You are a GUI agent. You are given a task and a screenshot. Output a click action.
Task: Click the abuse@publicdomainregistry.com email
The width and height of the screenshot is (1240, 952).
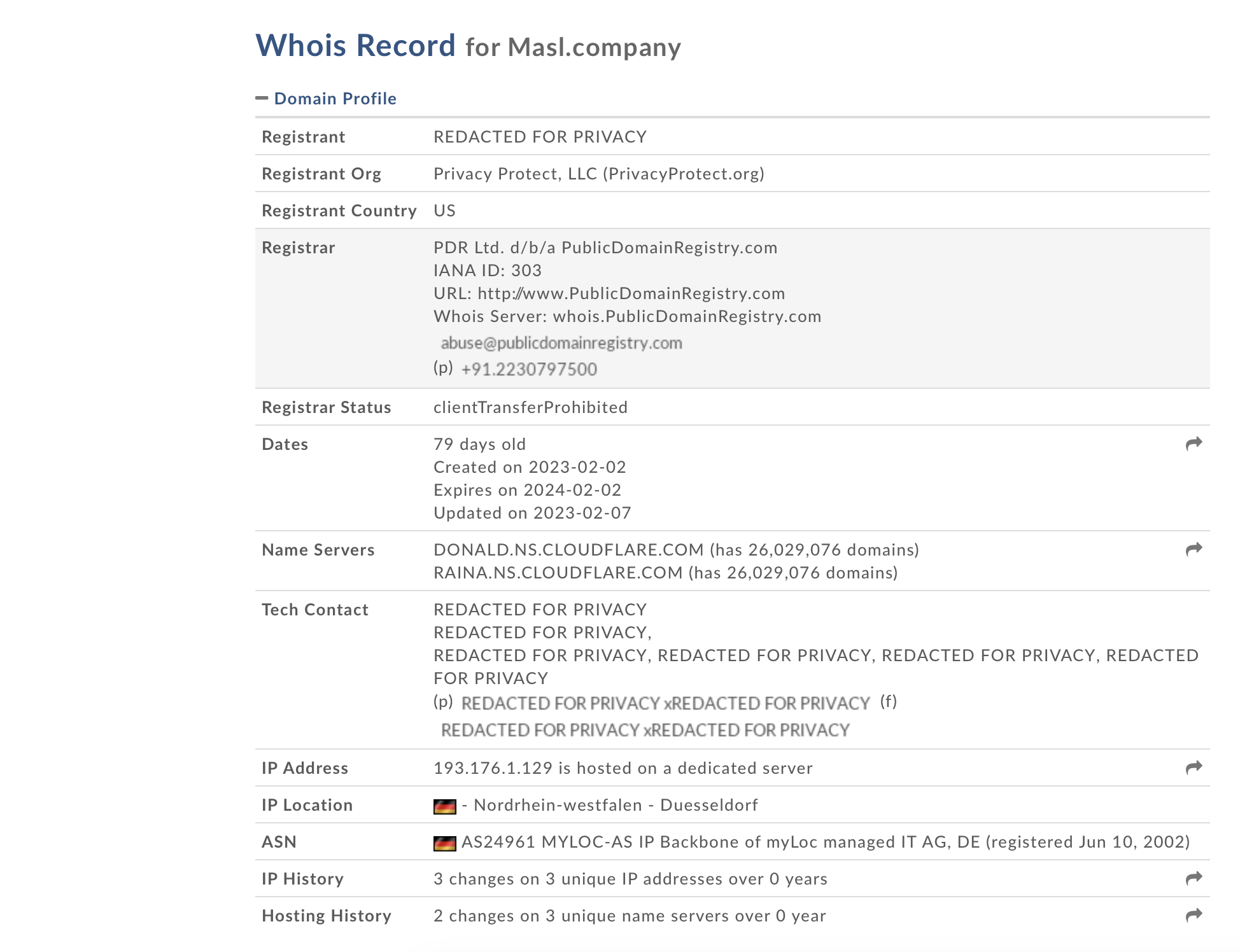pos(561,343)
